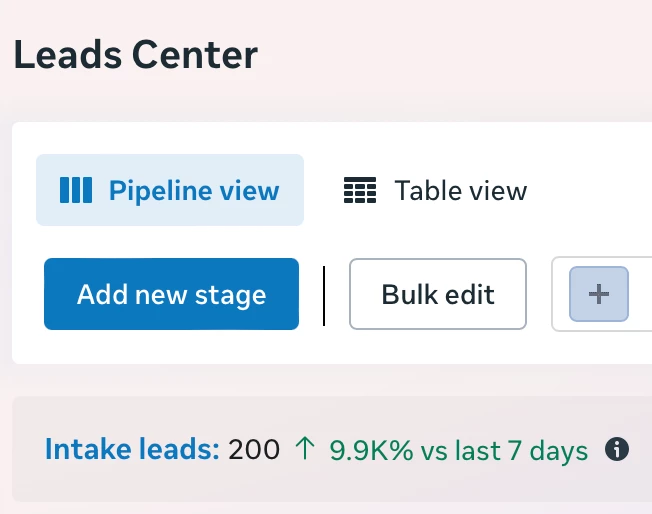Click the Intake leads count 200
This screenshot has width=652, height=514.
tap(254, 450)
